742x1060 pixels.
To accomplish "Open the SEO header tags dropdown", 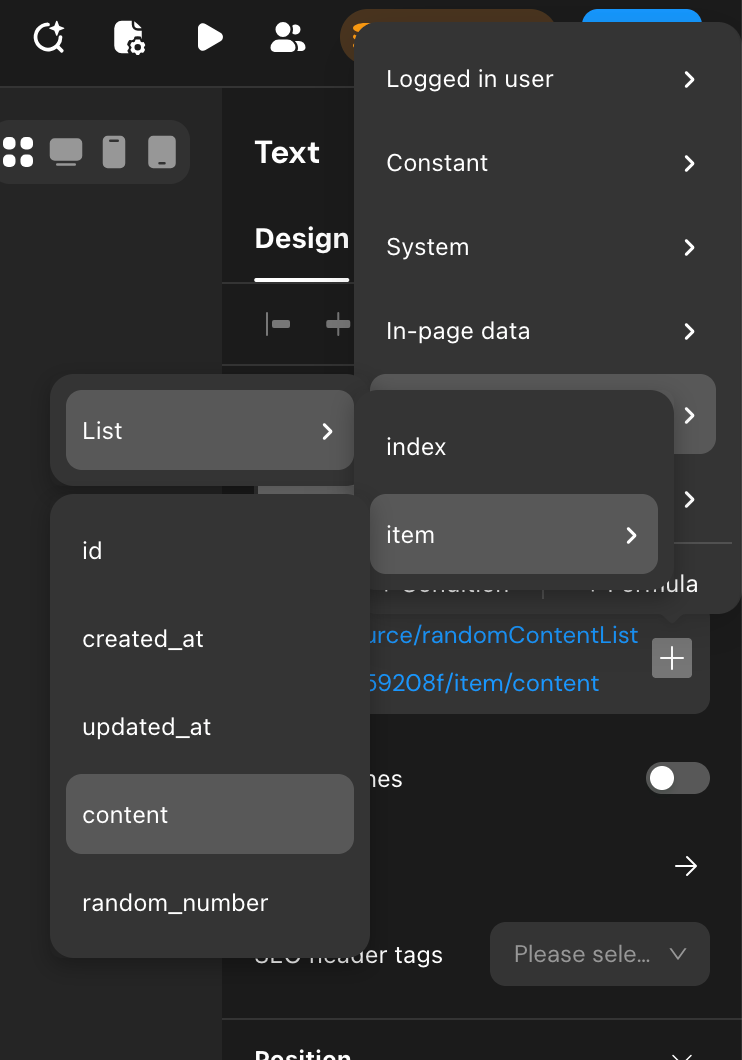I will click(x=600, y=954).
